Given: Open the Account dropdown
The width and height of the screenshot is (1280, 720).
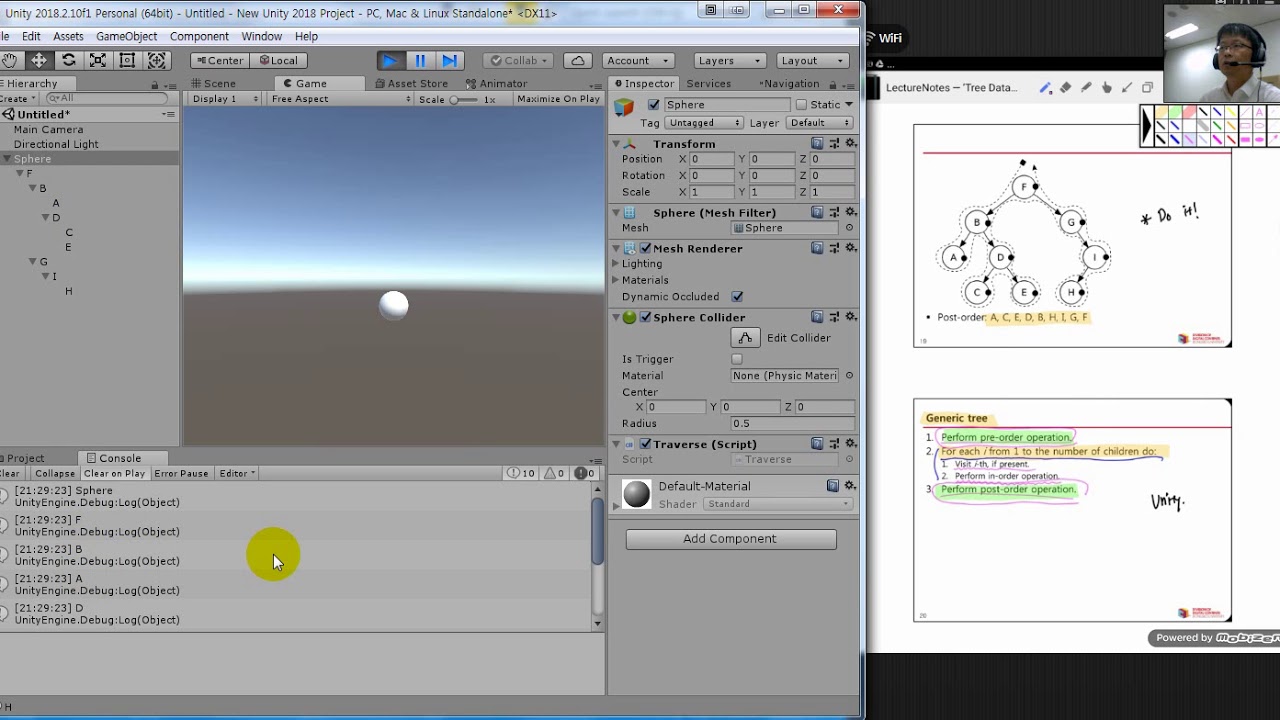Looking at the screenshot, I should 638,60.
